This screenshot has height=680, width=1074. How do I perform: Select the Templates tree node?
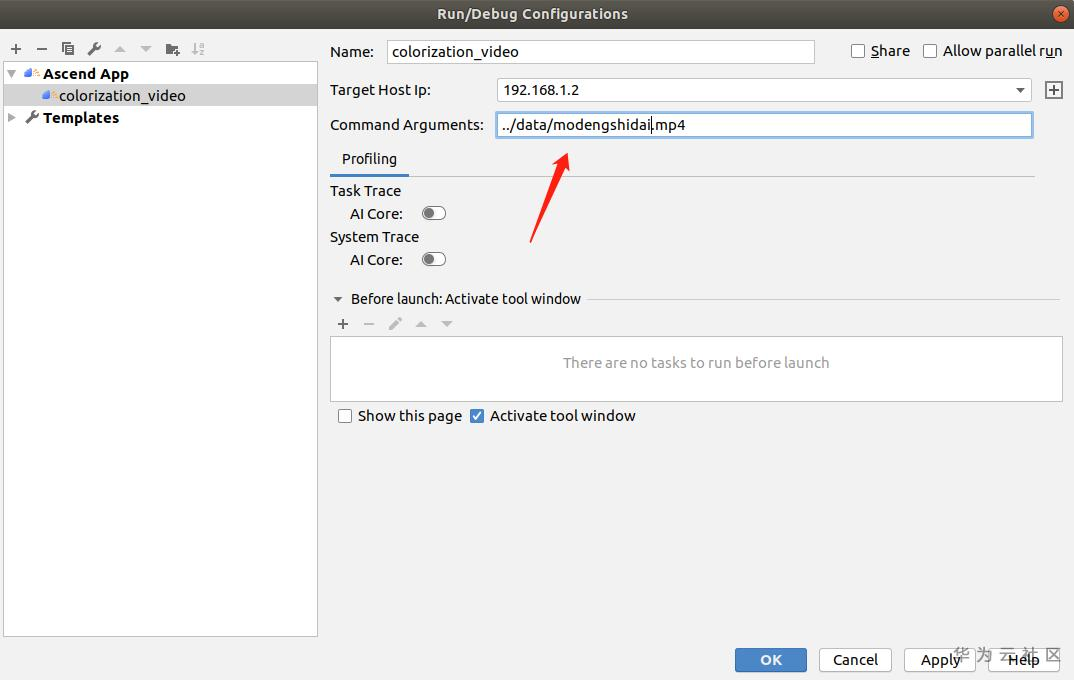click(81, 117)
